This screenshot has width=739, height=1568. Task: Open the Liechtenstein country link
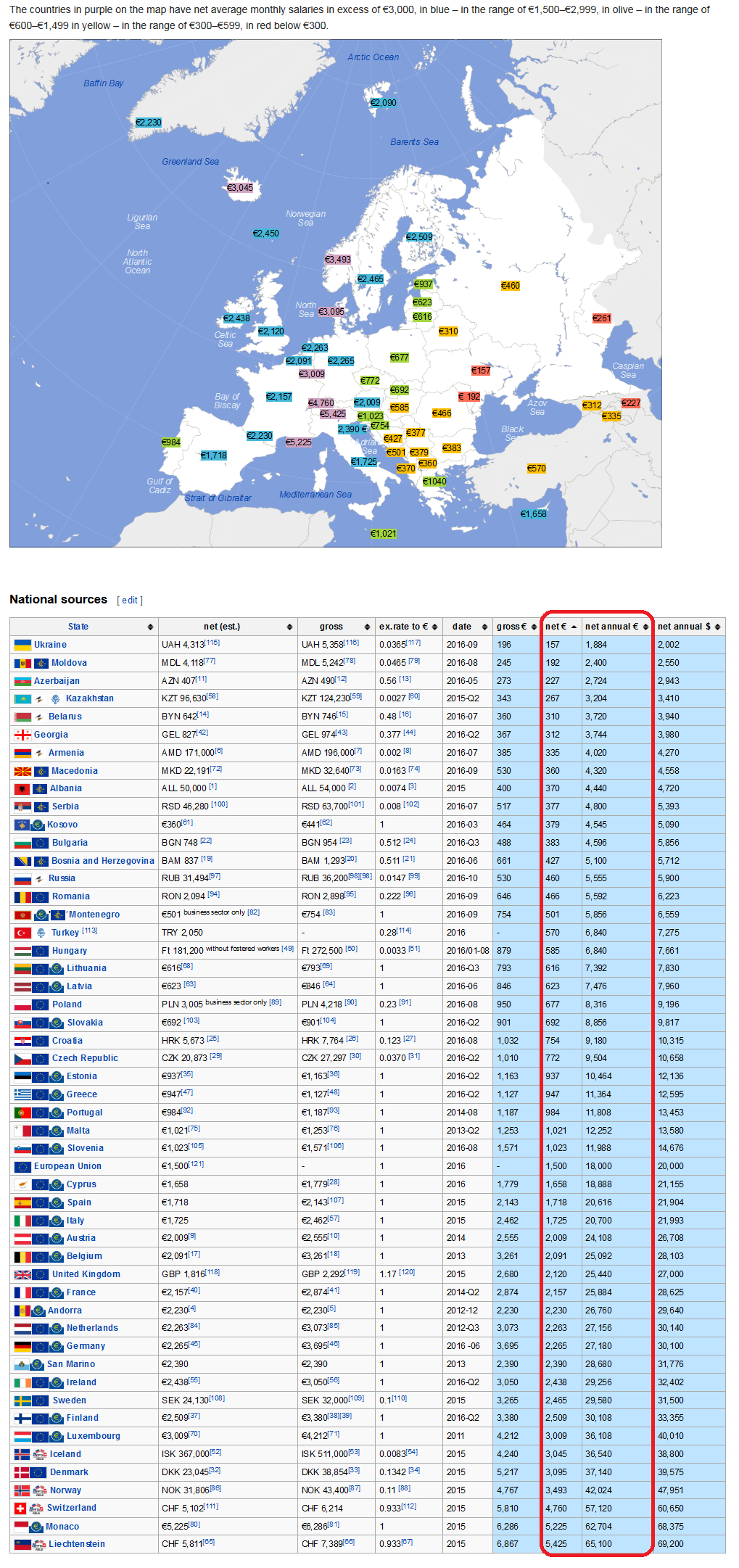tap(76, 1544)
